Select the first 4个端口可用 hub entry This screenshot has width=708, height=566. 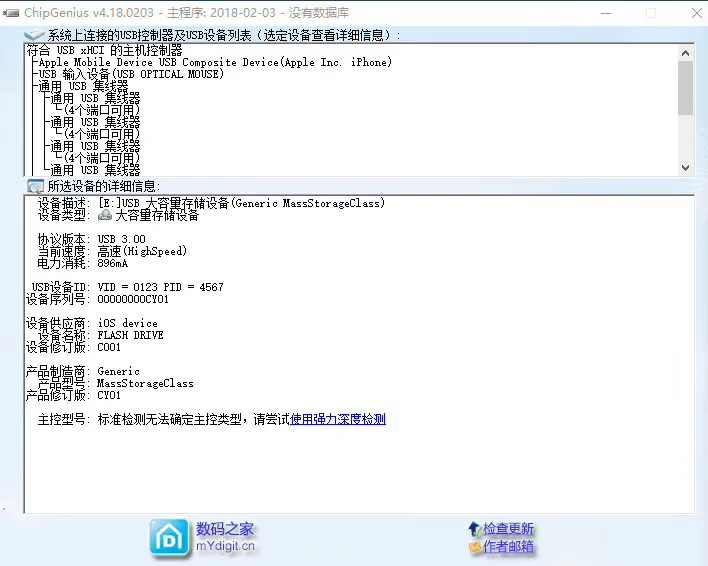[x=102, y=110]
